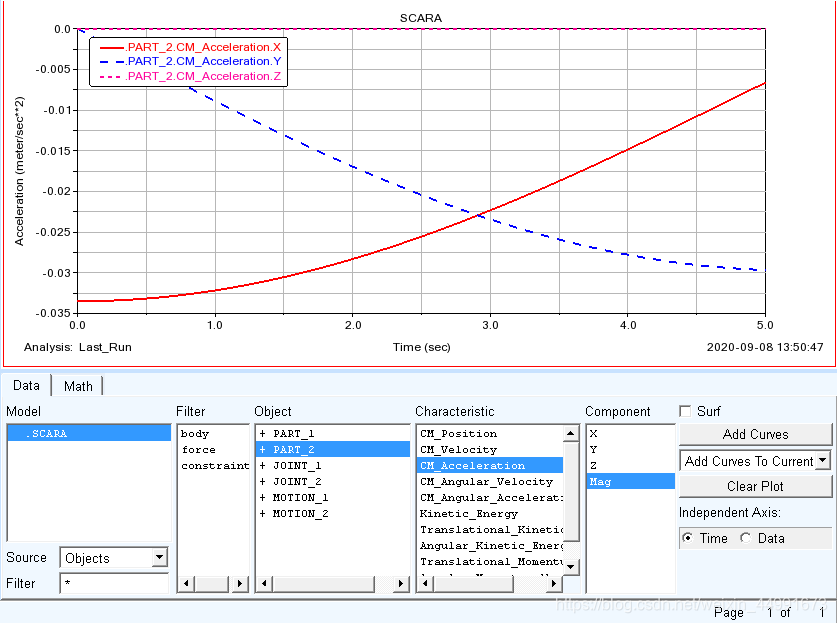Switch to the Math tab
This screenshot has width=837, height=623.
click(78, 386)
